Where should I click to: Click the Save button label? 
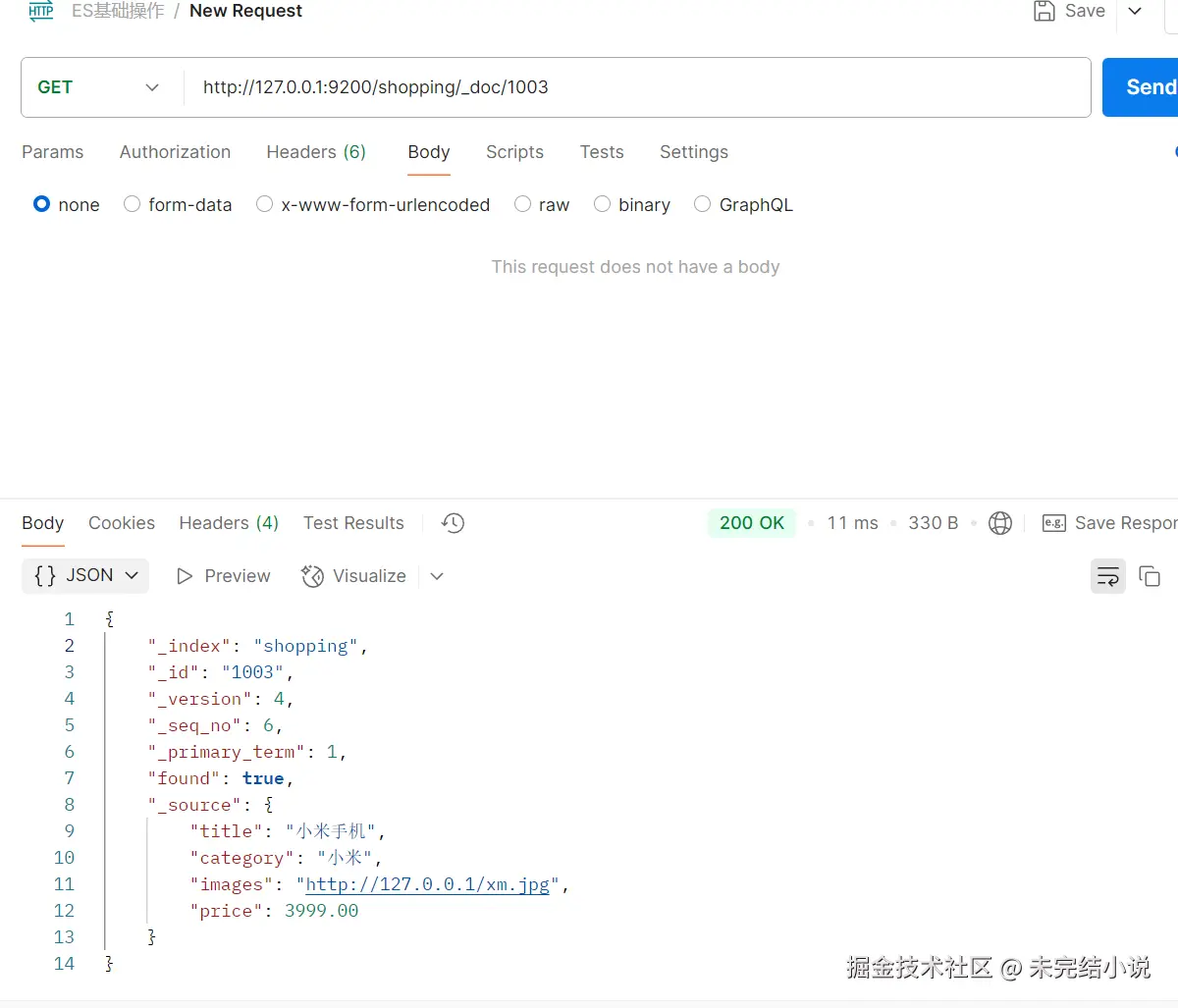coord(1085,11)
